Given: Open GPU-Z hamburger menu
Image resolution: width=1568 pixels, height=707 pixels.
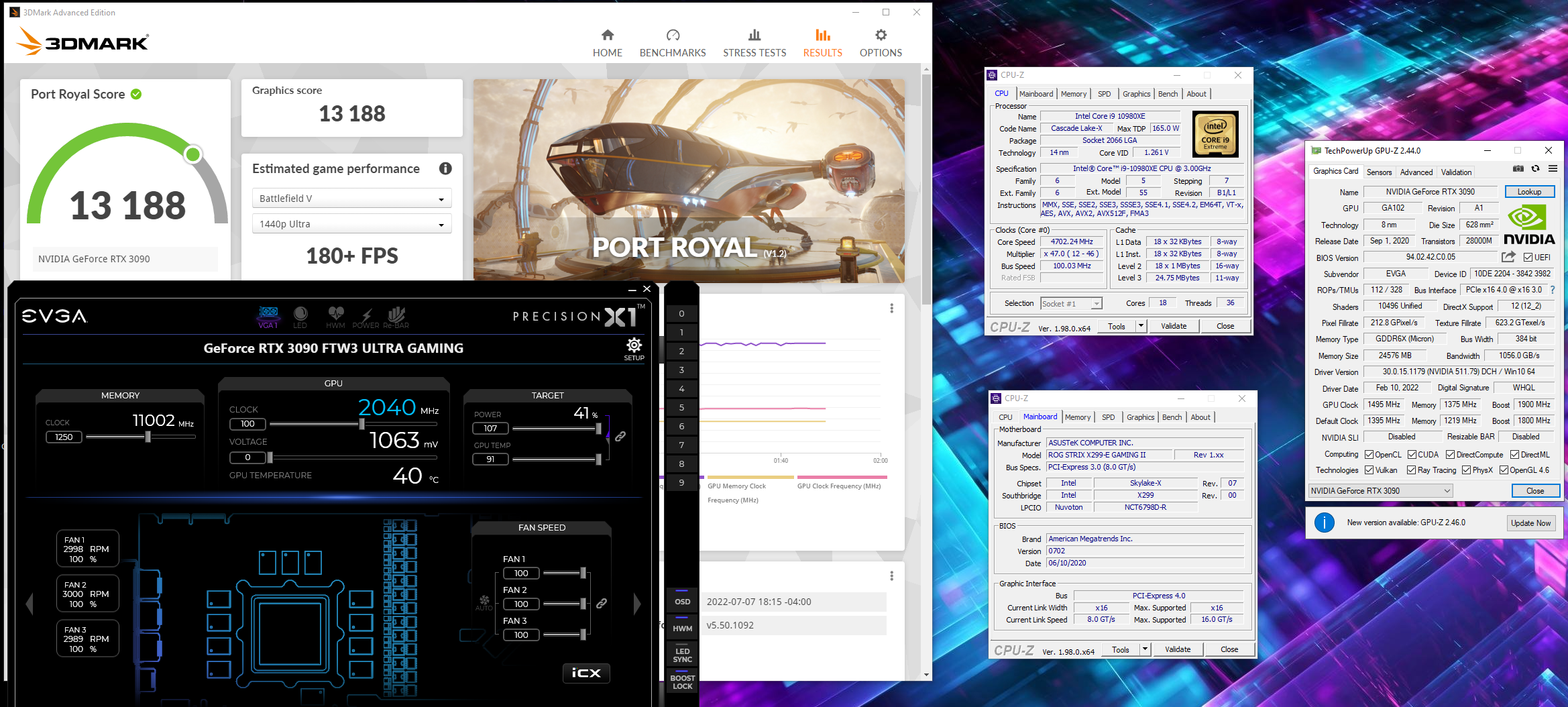Looking at the screenshot, I should [1553, 168].
